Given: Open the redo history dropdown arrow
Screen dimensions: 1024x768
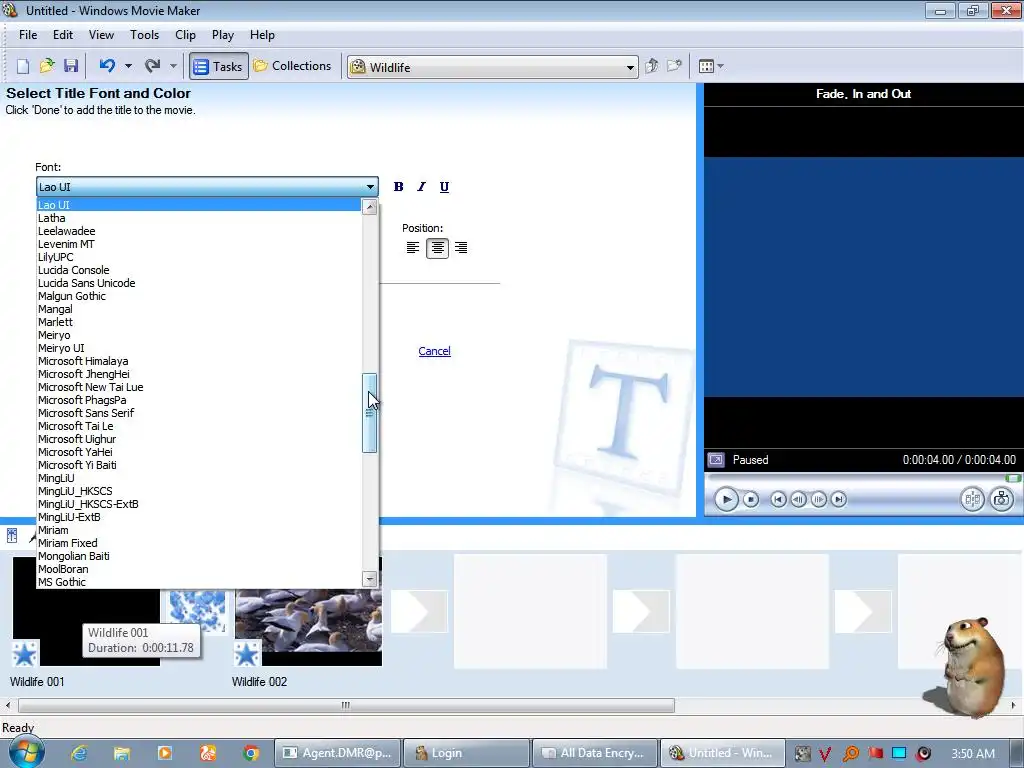Looking at the screenshot, I should pos(173,66).
